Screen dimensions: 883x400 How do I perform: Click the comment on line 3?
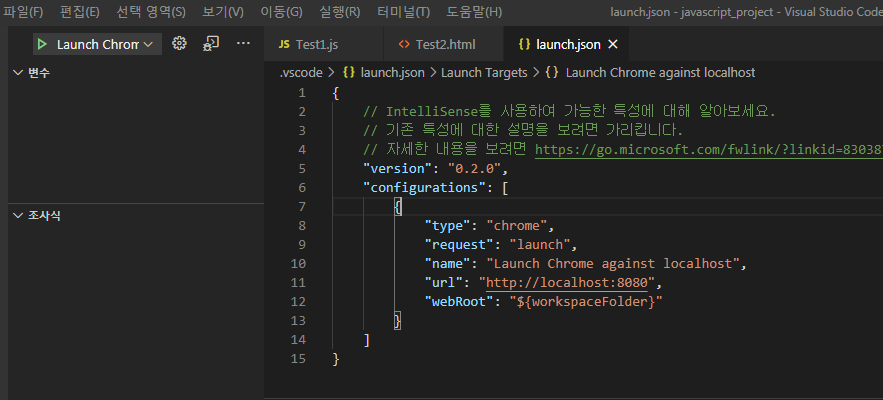tap(523, 131)
